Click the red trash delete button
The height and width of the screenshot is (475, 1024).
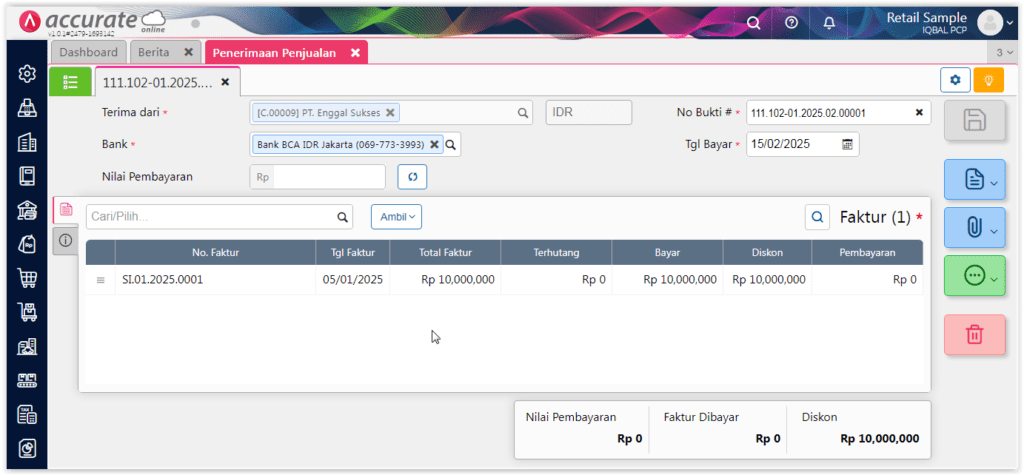(974, 334)
